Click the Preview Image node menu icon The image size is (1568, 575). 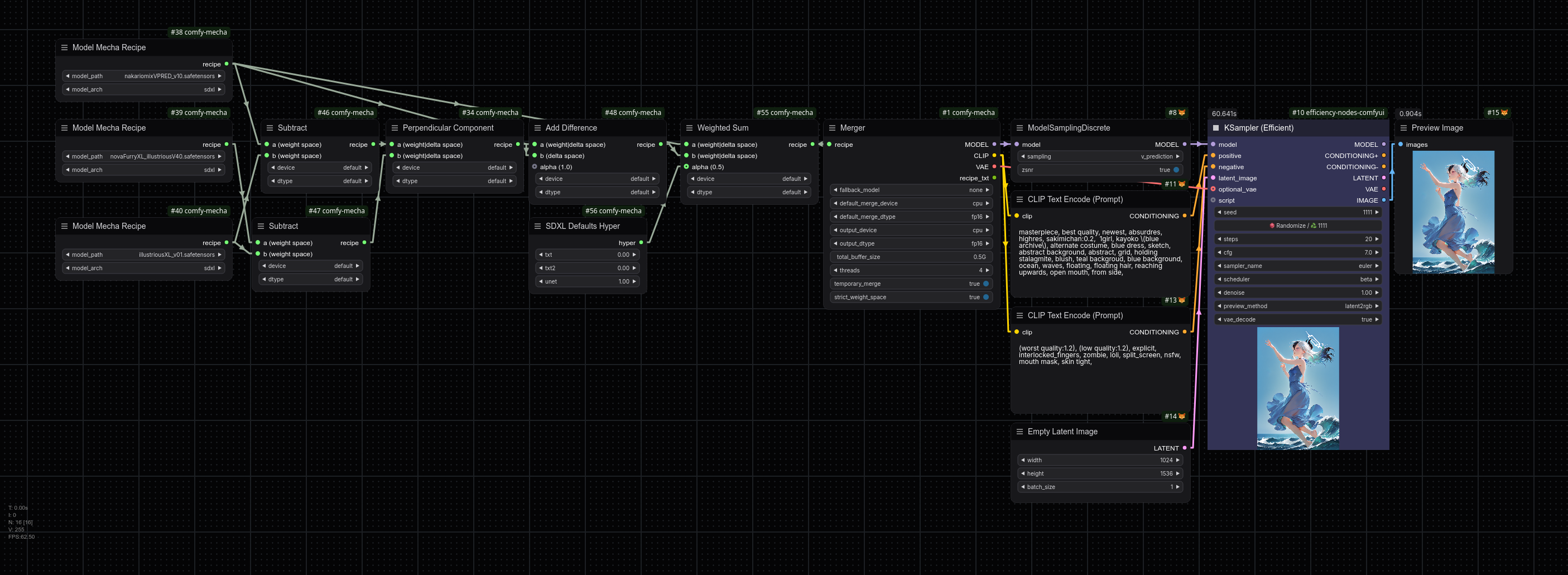pyautogui.click(x=1403, y=128)
